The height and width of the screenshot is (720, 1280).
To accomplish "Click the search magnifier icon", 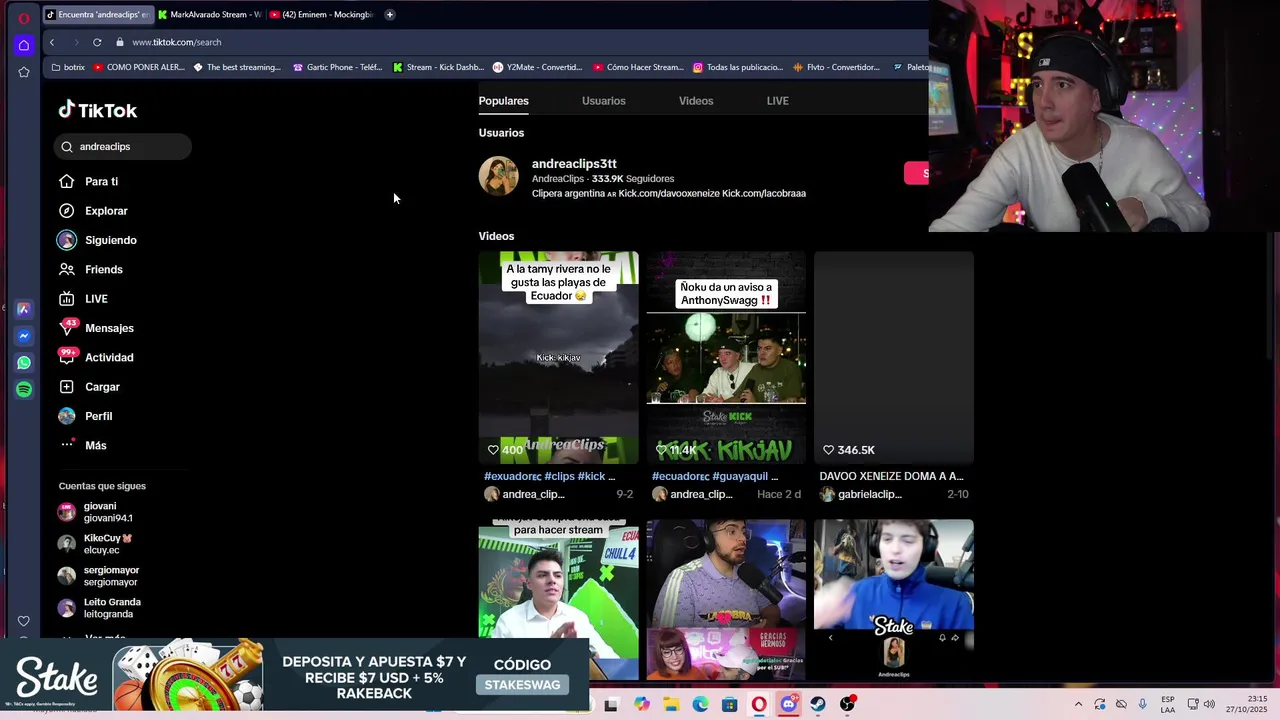I will (67, 147).
